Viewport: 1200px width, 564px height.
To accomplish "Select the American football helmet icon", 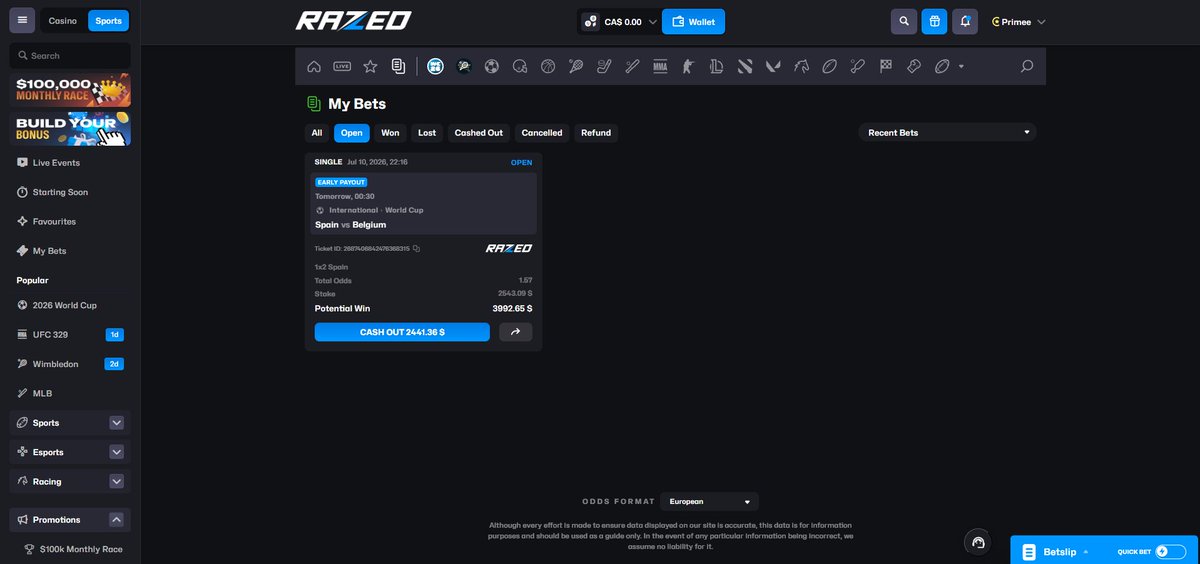I will pos(519,67).
